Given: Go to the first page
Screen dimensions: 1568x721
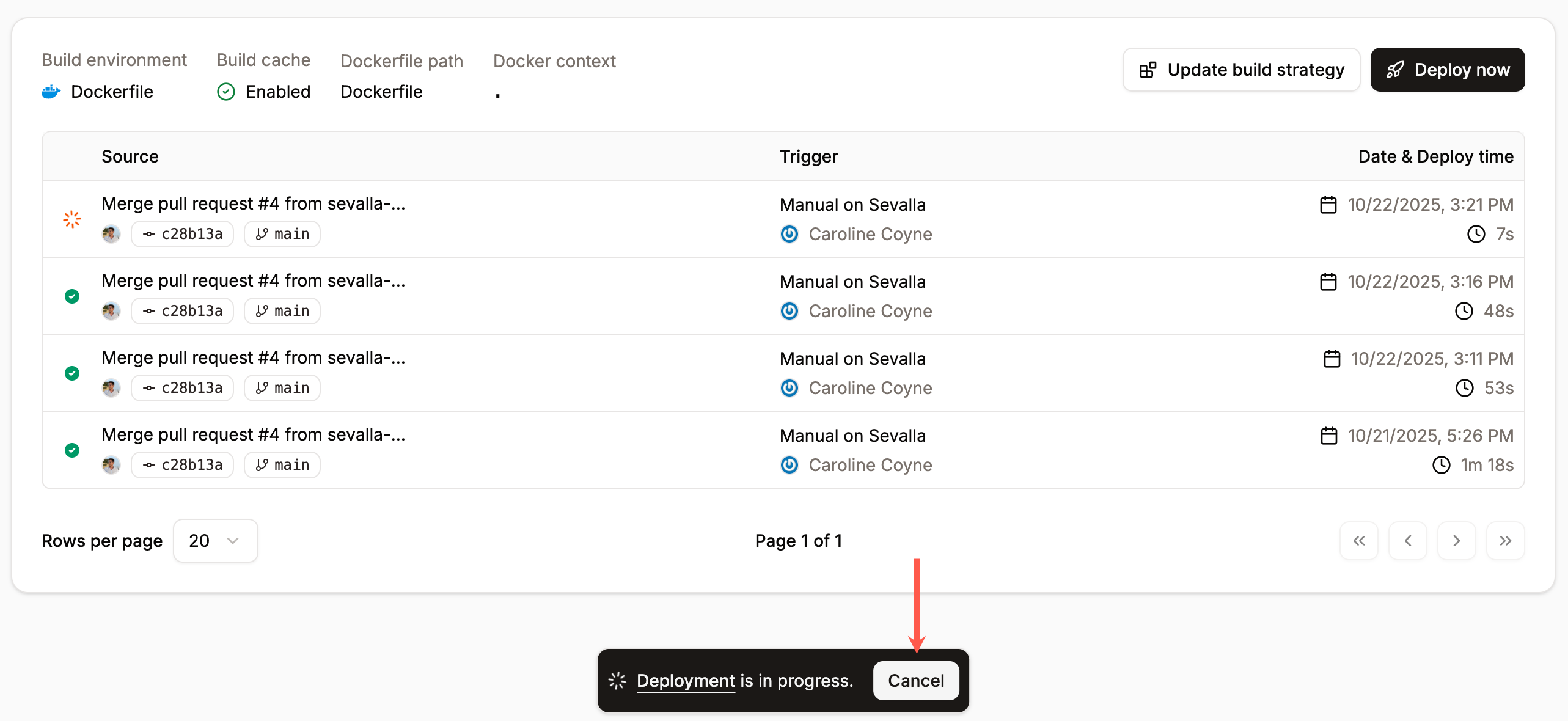Looking at the screenshot, I should (1359, 541).
